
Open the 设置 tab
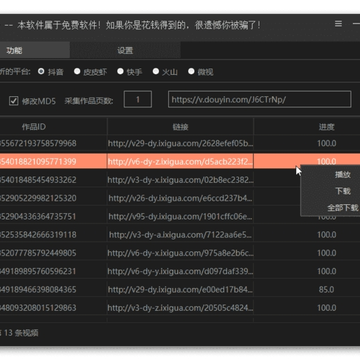pos(125,50)
